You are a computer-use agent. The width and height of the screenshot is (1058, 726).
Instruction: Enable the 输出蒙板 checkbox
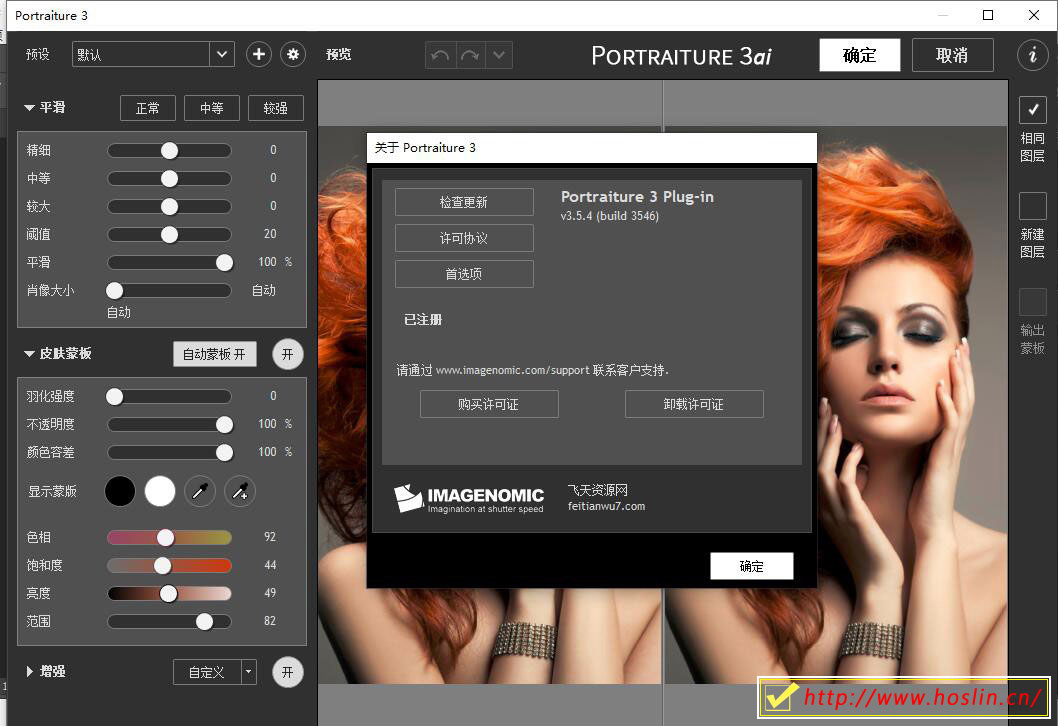click(1032, 302)
